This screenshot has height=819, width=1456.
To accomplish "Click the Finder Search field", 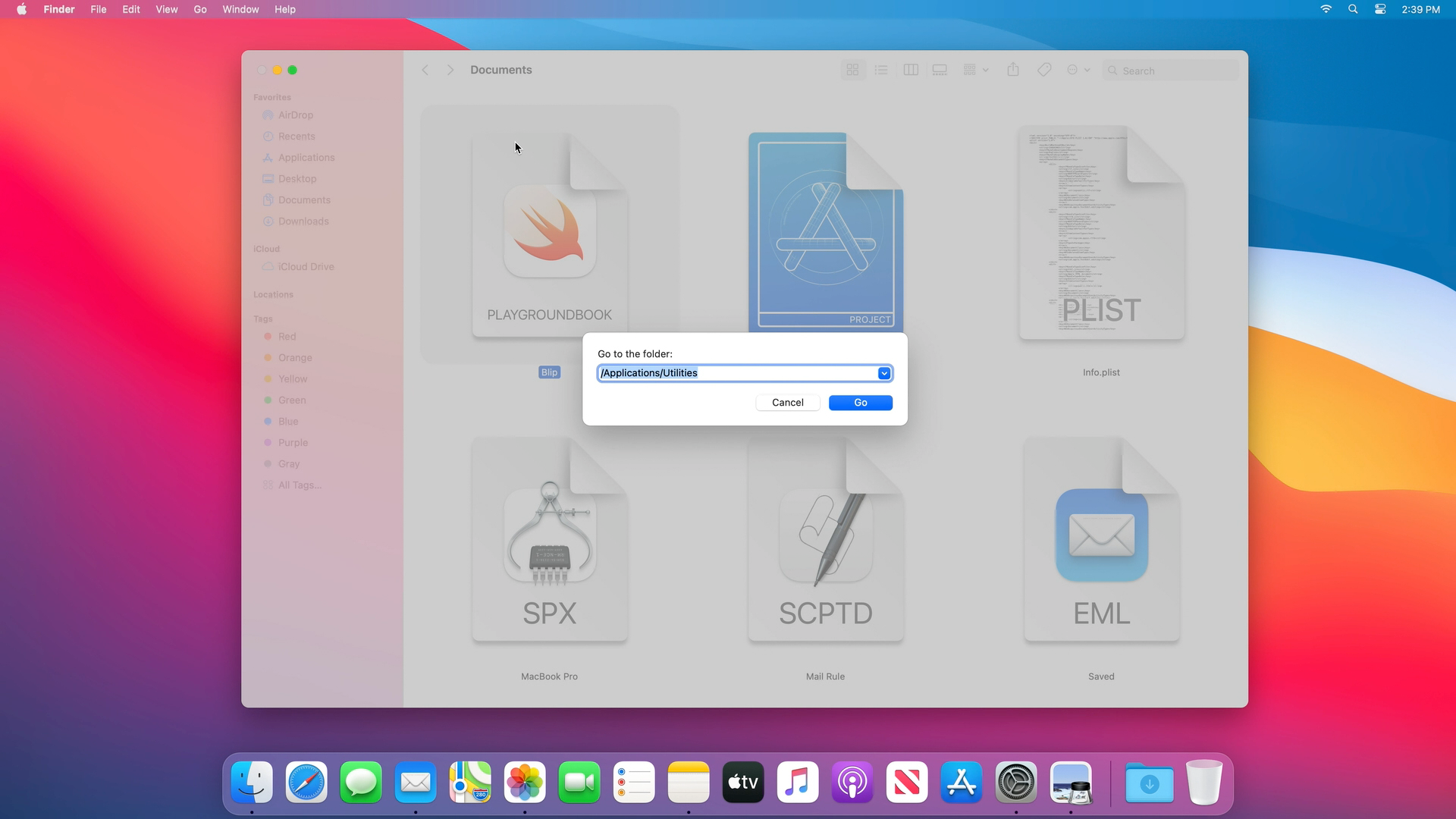I will click(1170, 71).
